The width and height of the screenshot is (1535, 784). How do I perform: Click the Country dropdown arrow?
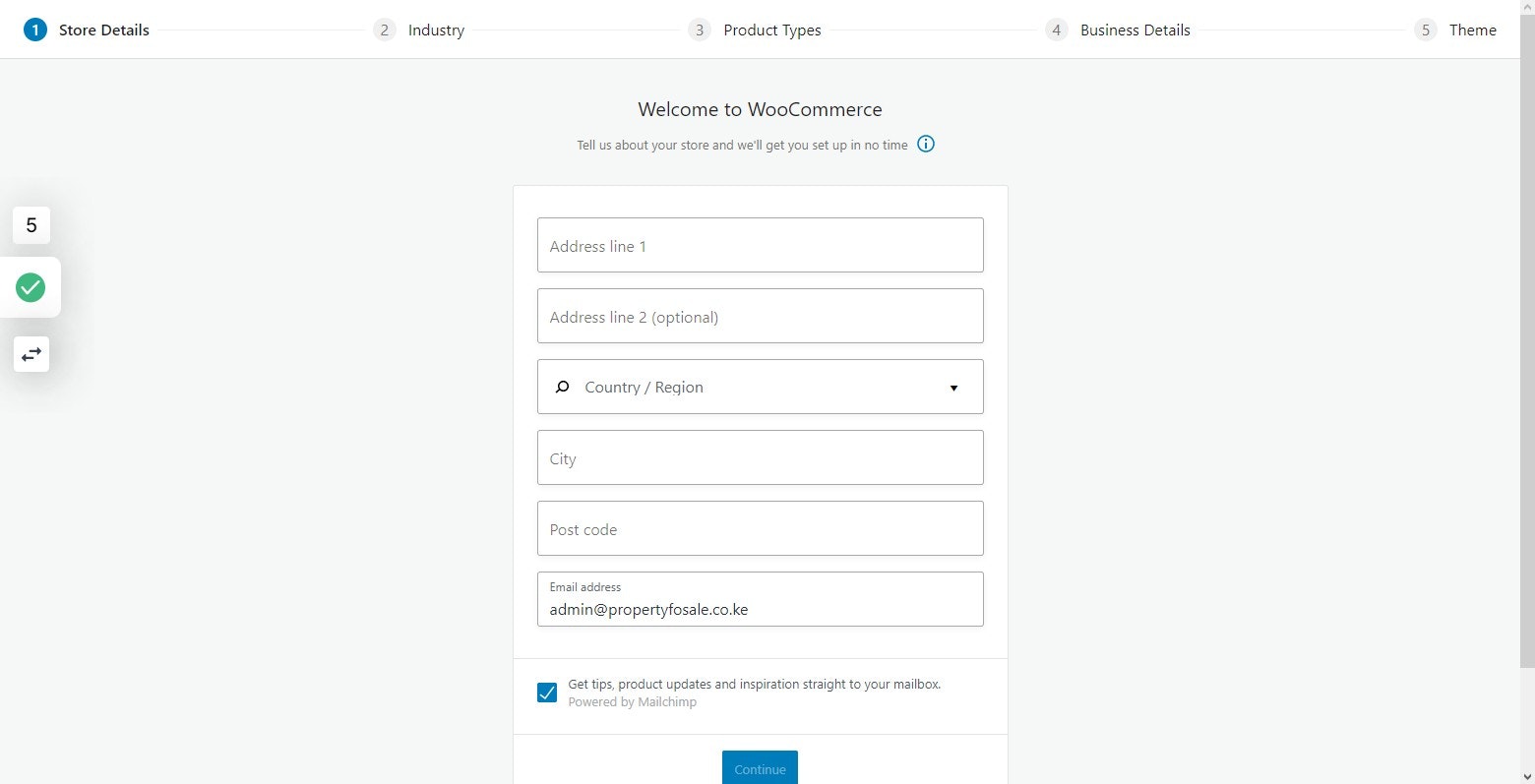[953, 388]
